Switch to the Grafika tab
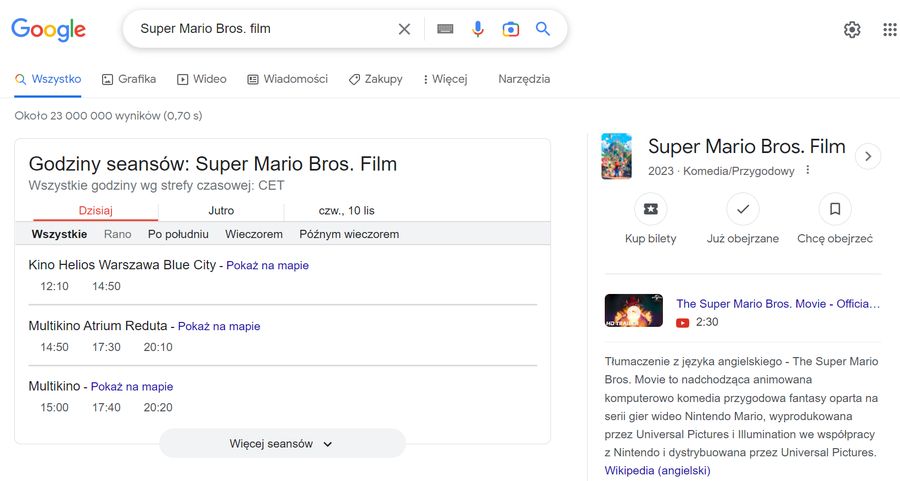900x481 pixels. click(x=129, y=79)
